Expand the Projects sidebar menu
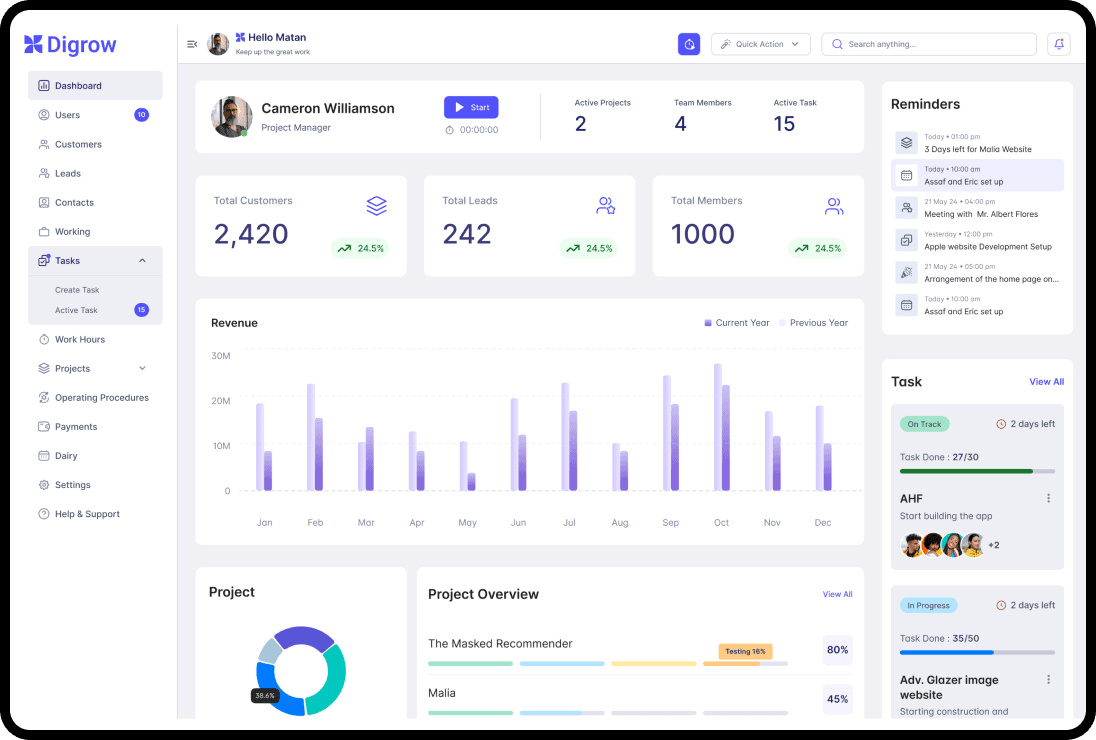 pyautogui.click(x=142, y=369)
